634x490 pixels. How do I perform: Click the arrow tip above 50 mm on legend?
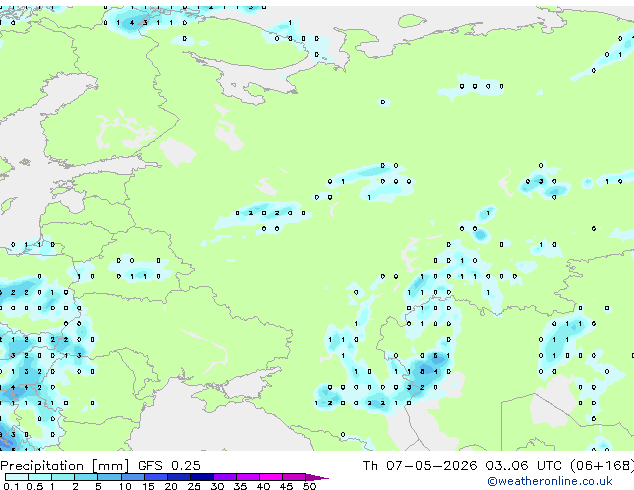tap(317, 478)
